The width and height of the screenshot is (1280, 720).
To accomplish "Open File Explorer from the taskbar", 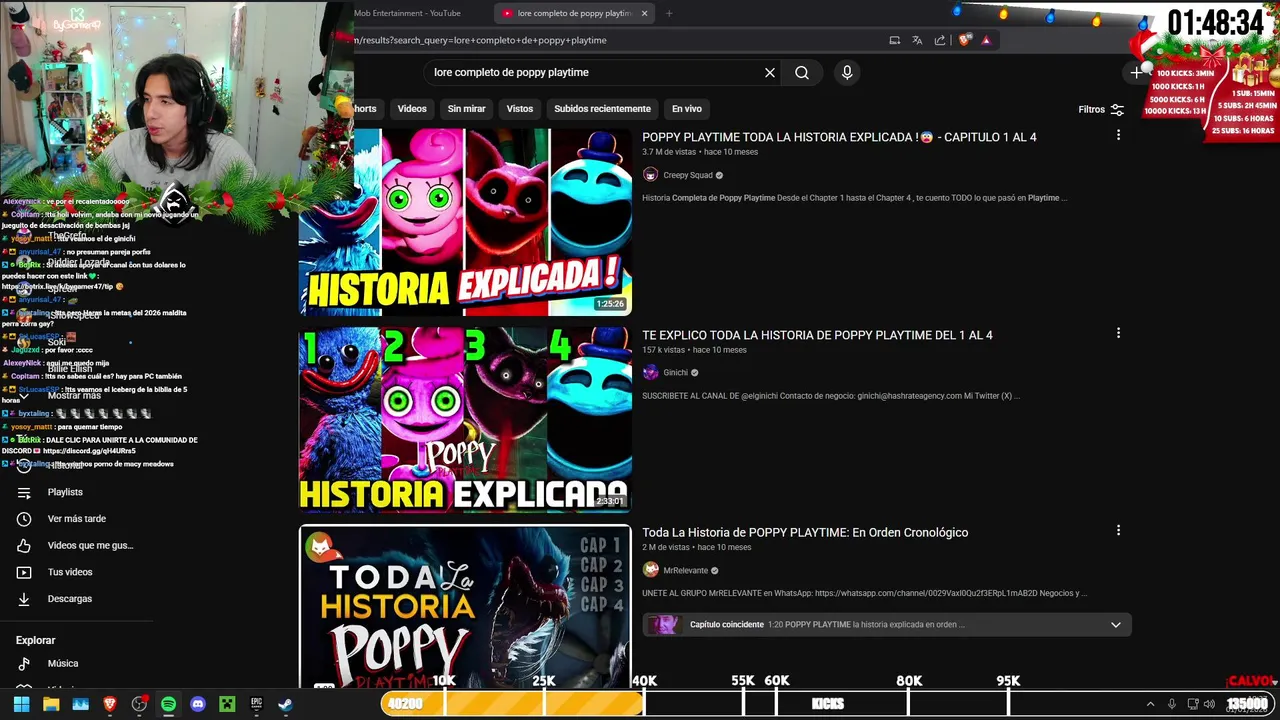I will (x=51, y=704).
